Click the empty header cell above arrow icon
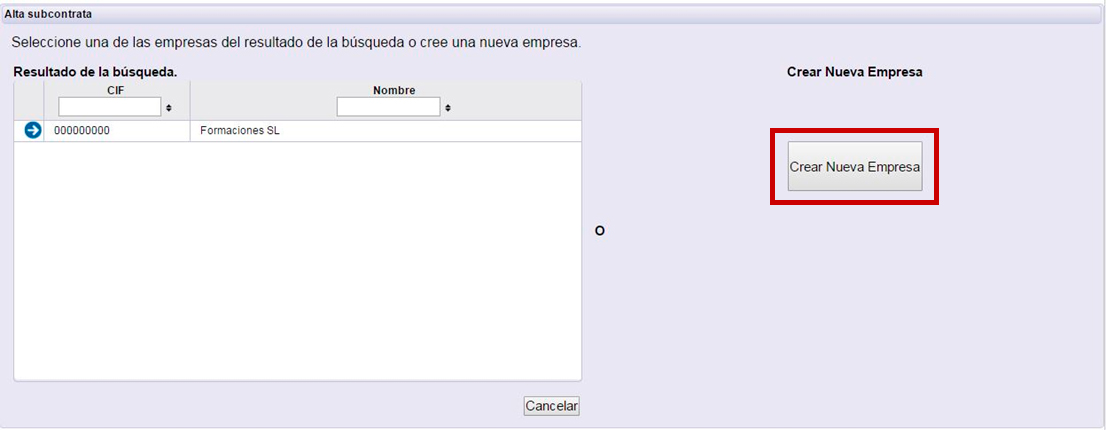The width and height of the screenshot is (1106, 430). [30, 101]
